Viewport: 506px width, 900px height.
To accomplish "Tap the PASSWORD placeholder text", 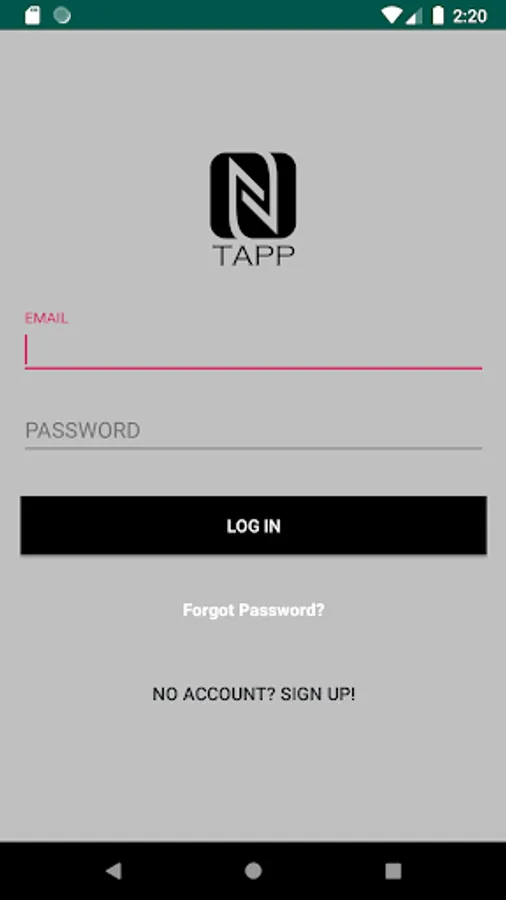I will [x=83, y=430].
